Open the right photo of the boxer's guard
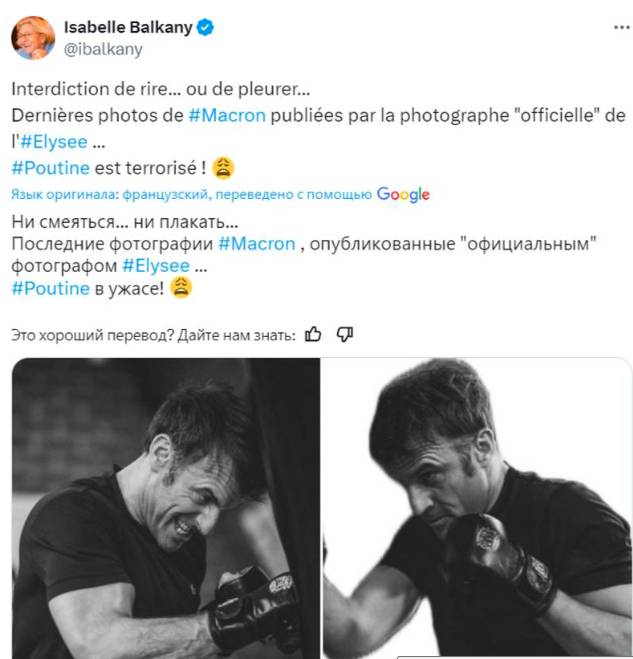 pos(477,508)
